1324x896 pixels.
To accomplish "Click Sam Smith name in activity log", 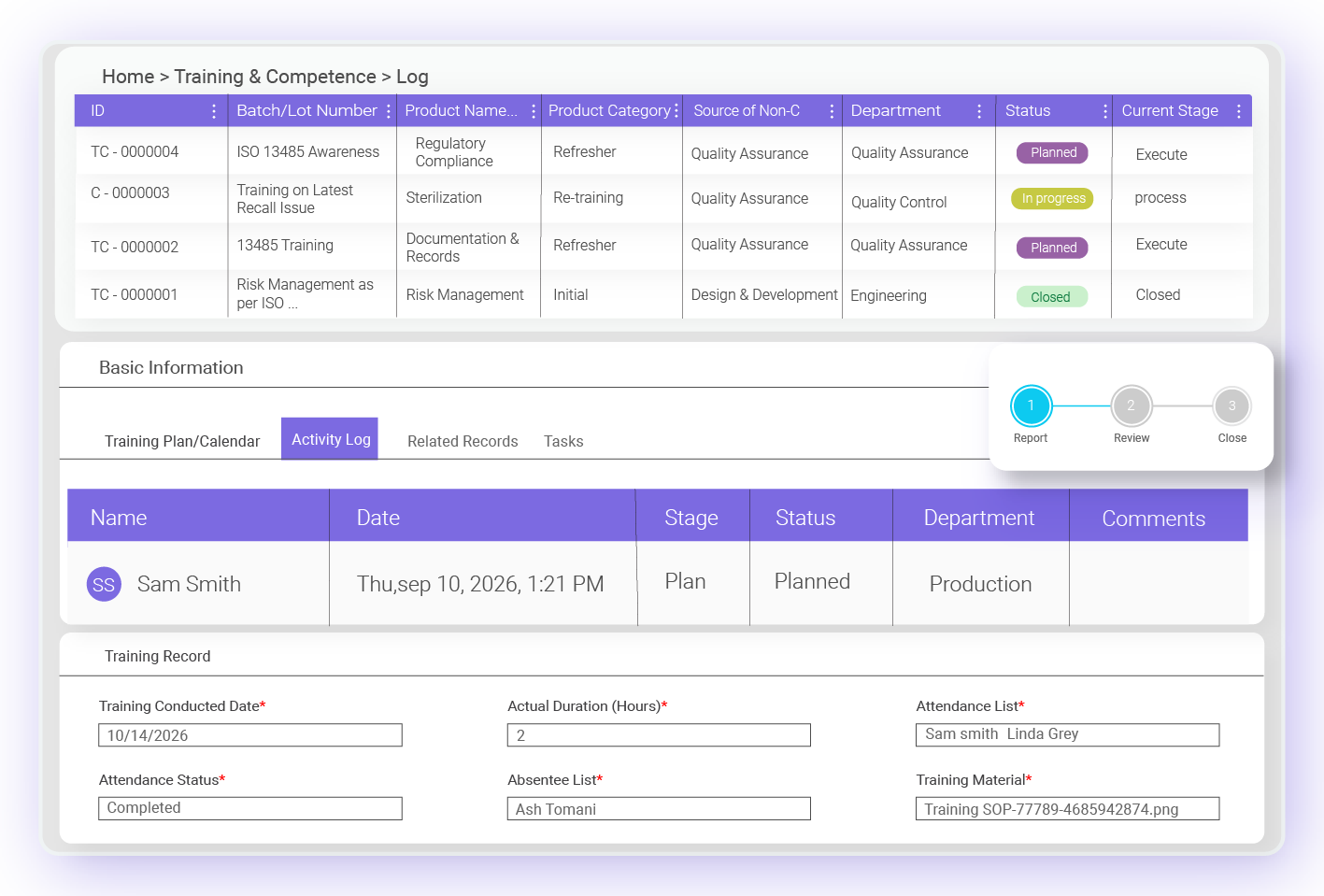I will point(189,584).
